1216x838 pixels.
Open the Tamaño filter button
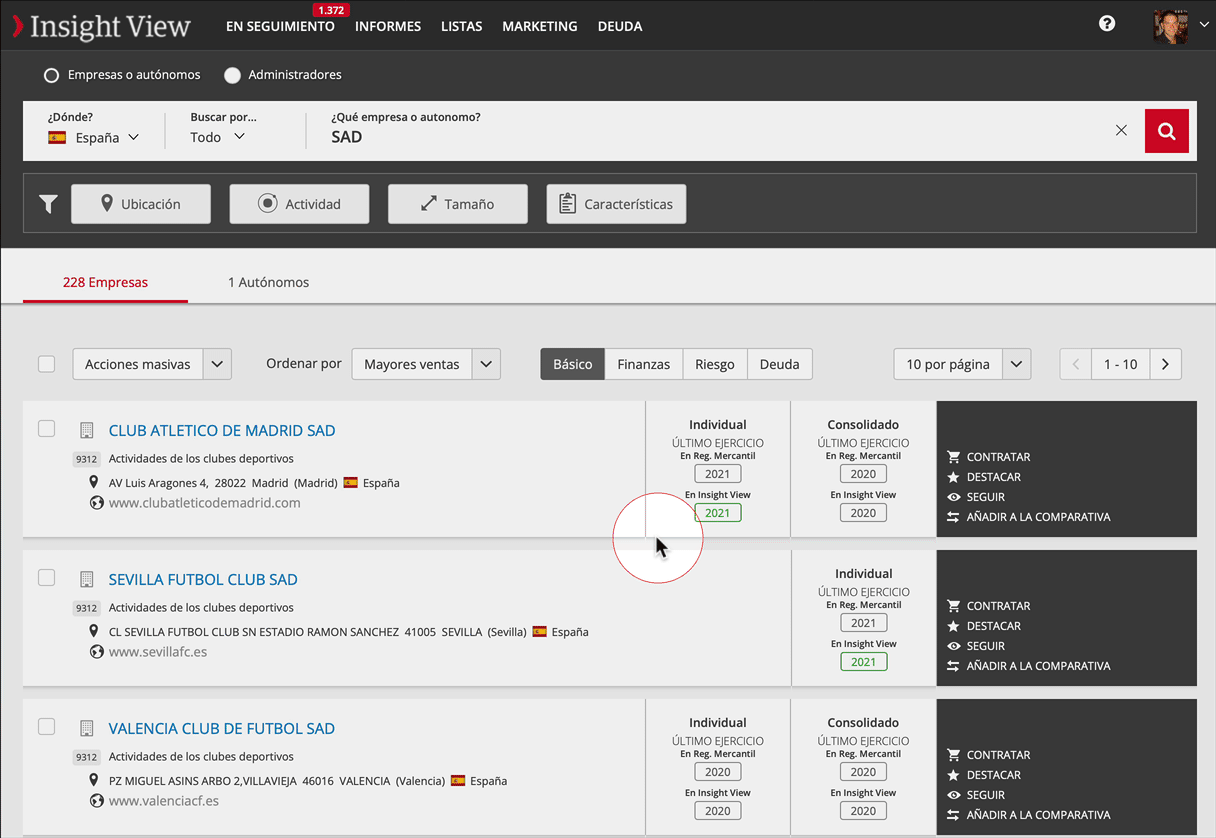click(x=458, y=204)
